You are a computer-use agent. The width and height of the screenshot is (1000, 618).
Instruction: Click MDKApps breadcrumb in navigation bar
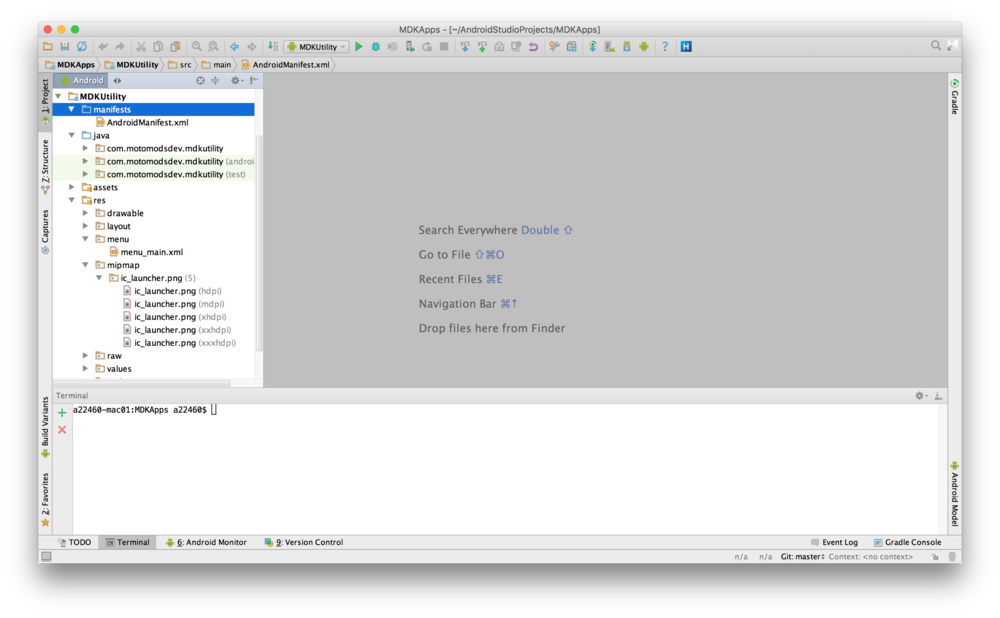tap(70, 64)
